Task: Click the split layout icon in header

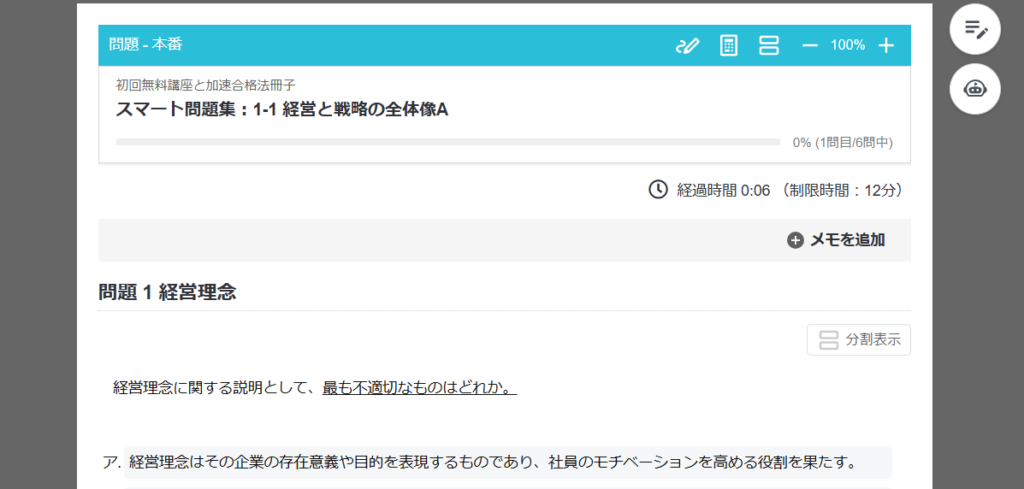Action: [768, 45]
